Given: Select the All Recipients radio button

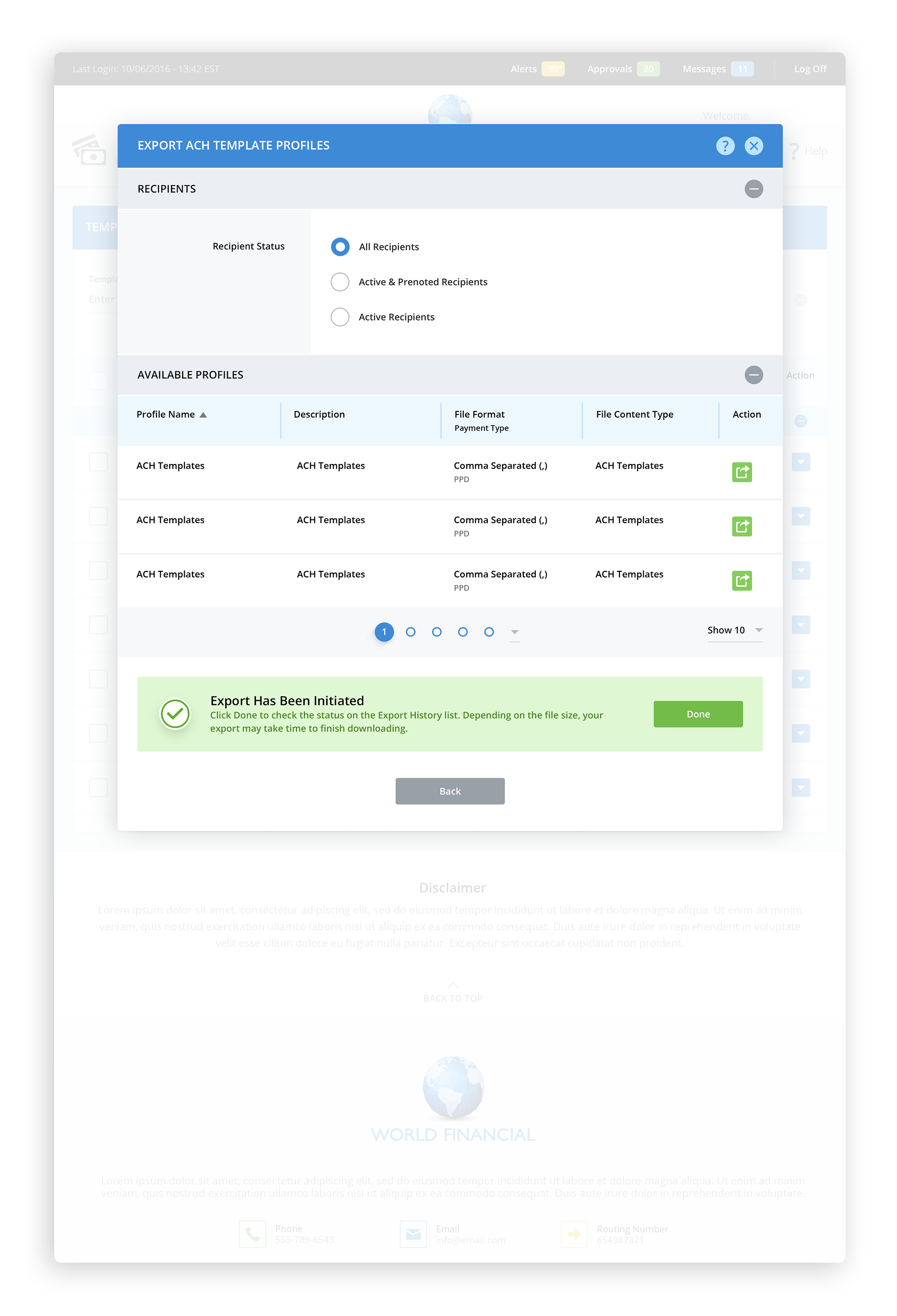Looking at the screenshot, I should [x=340, y=247].
